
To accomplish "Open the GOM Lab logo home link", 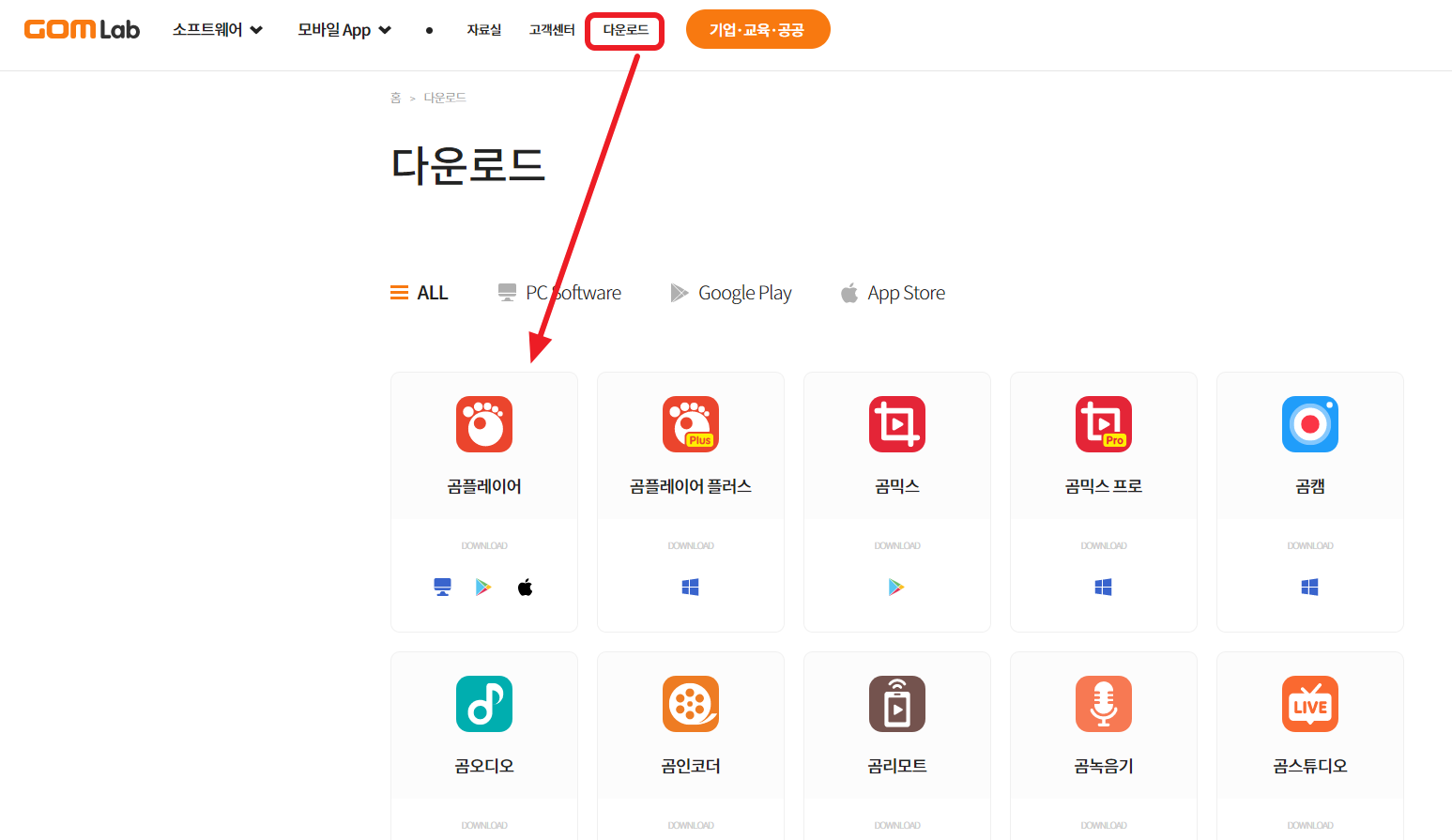I will point(82,30).
